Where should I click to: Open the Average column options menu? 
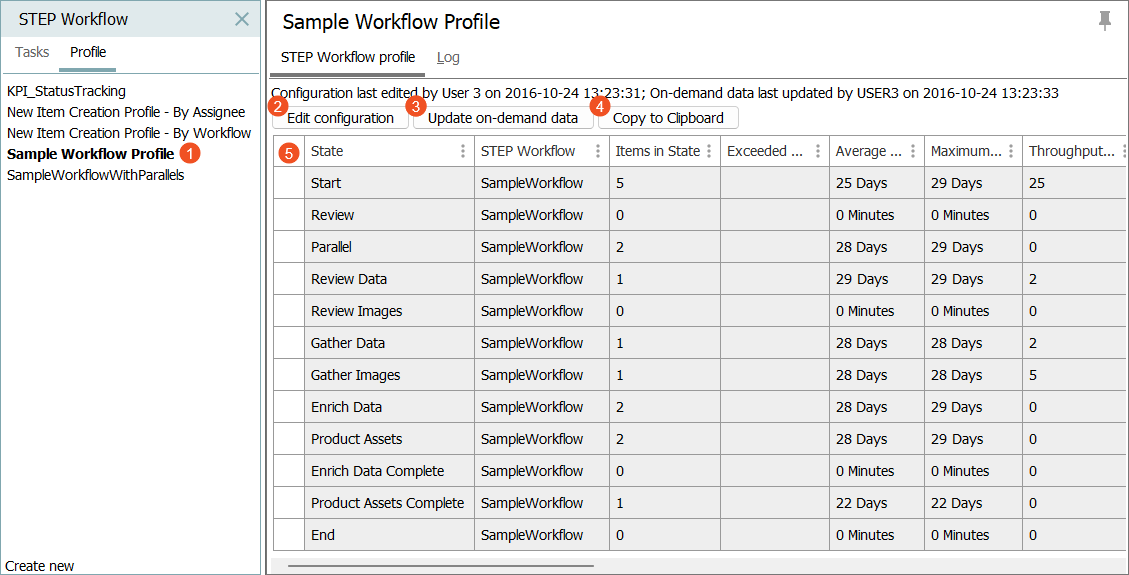coord(912,151)
